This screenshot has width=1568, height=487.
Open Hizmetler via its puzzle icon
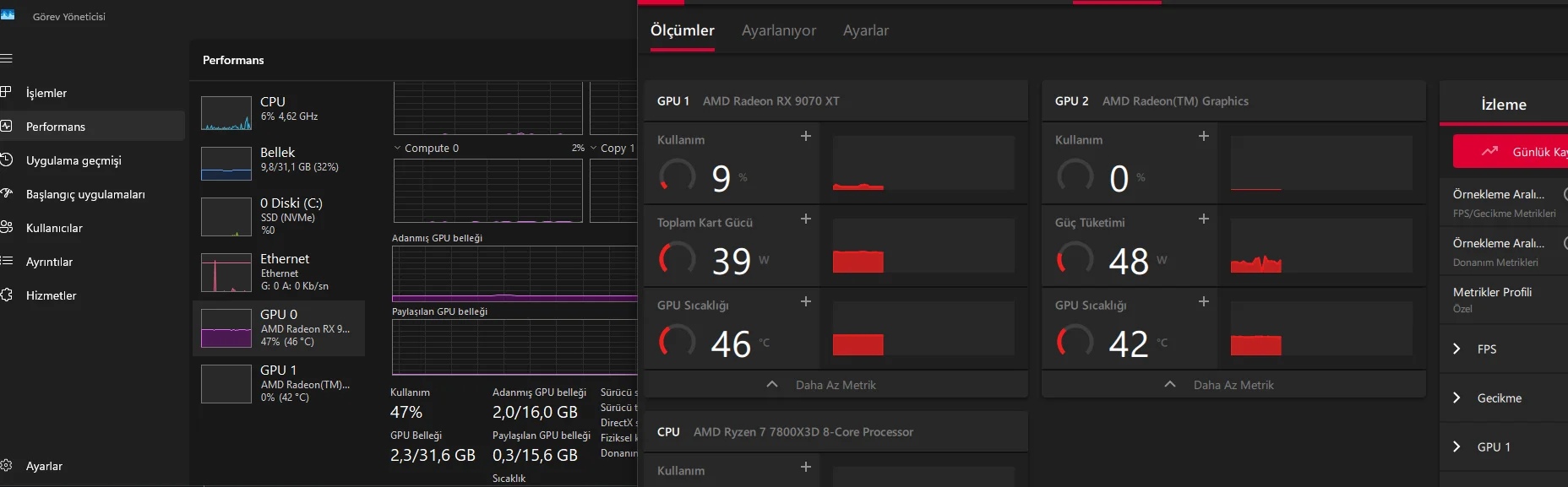coord(6,295)
